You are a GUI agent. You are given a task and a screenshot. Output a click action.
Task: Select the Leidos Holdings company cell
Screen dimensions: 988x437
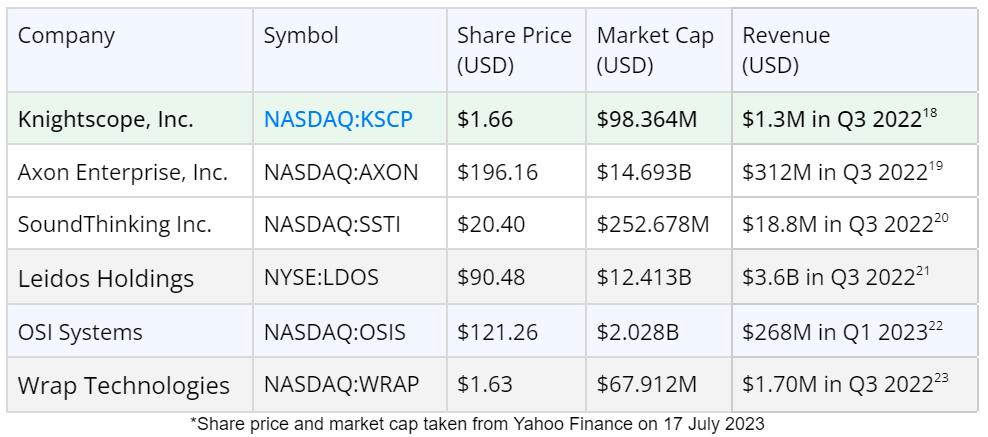pos(105,278)
